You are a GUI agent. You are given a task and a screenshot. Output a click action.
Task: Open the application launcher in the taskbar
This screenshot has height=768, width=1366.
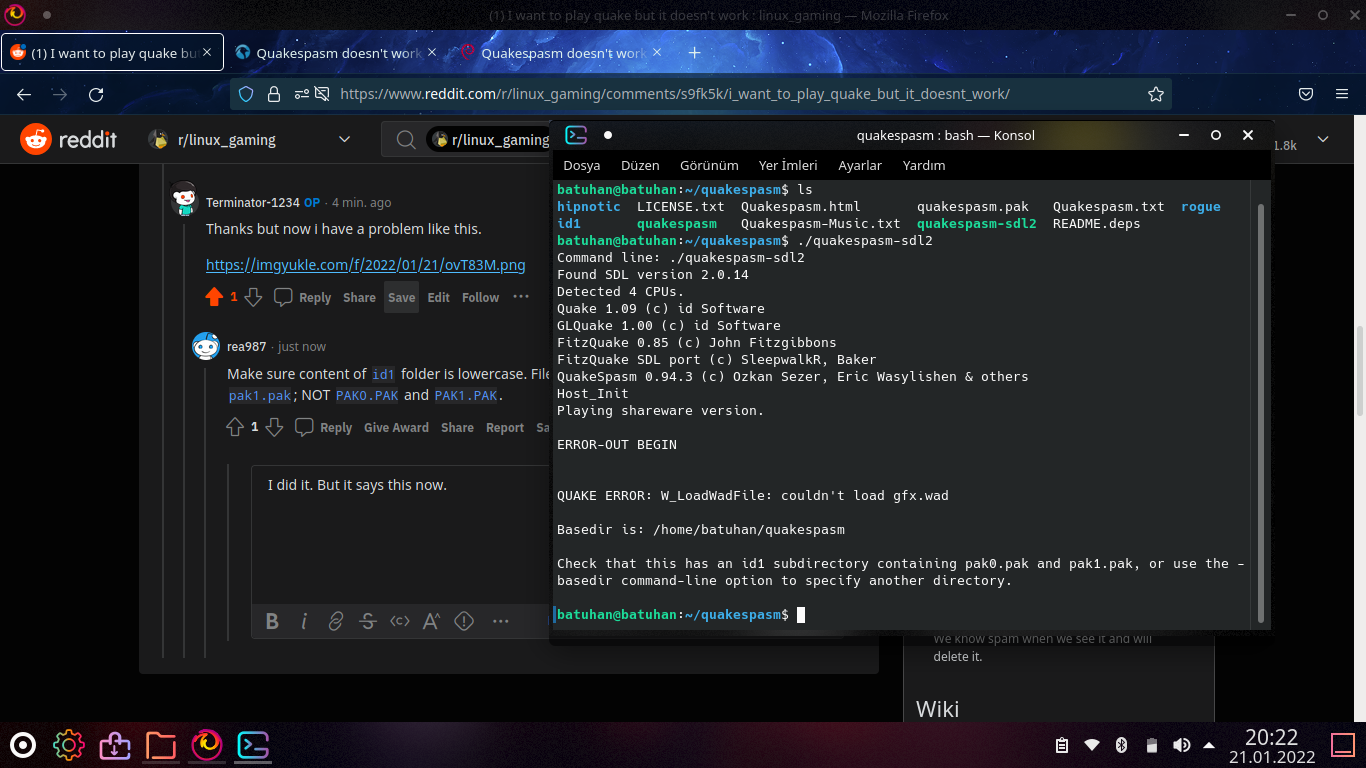[23, 745]
